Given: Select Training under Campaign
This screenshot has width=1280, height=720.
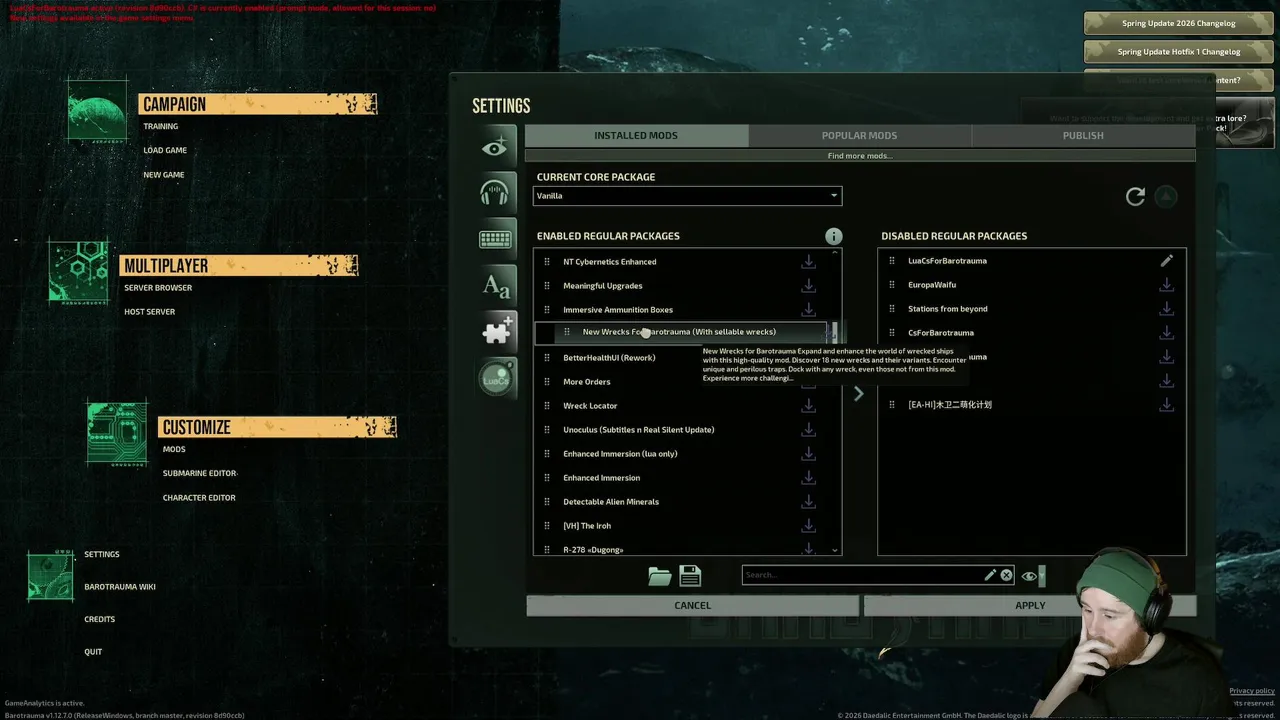Looking at the screenshot, I should pyautogui.click(x=161, y=127).
